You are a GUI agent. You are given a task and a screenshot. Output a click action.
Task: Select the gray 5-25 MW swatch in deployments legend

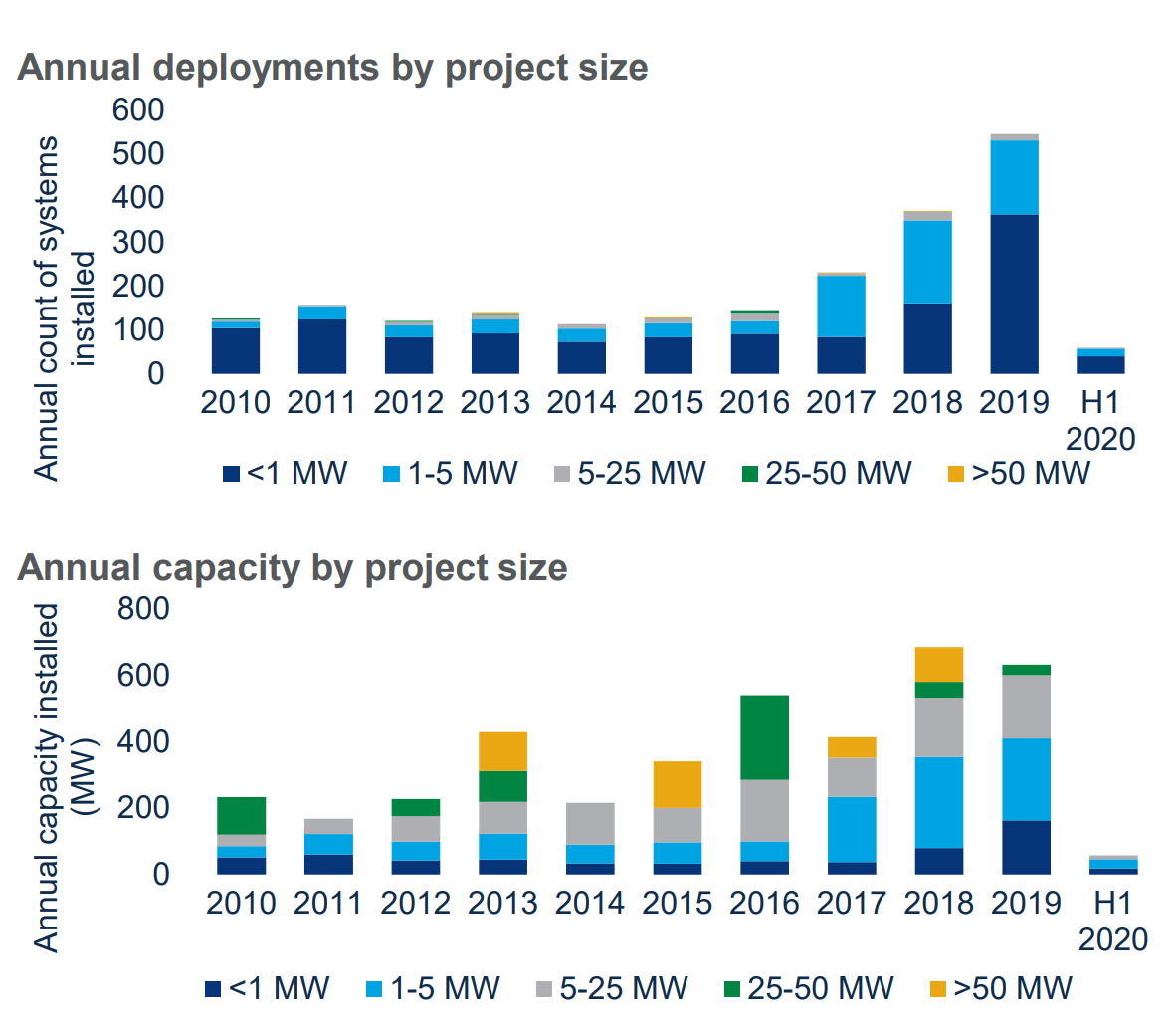click(x=562, y=474)
